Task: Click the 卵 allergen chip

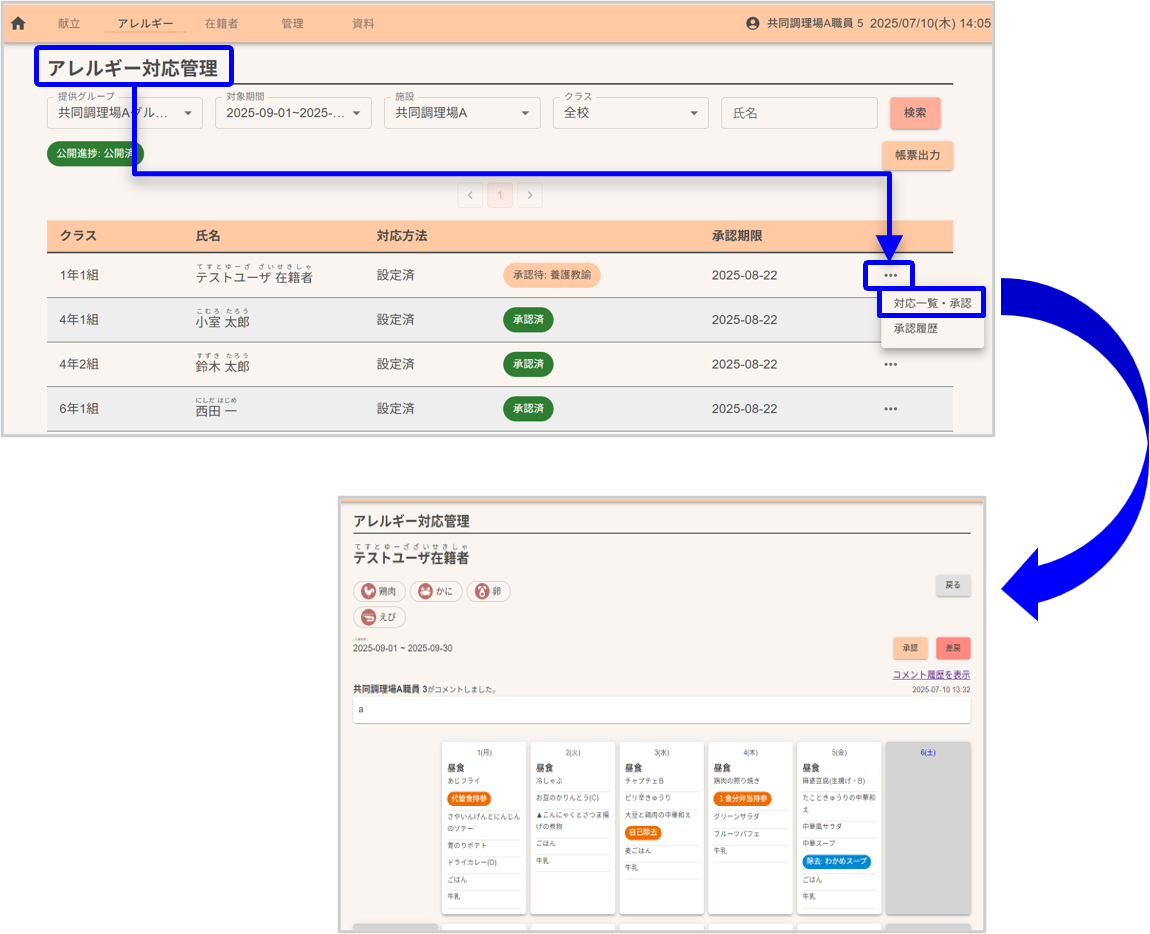Action: pos(488,592)
